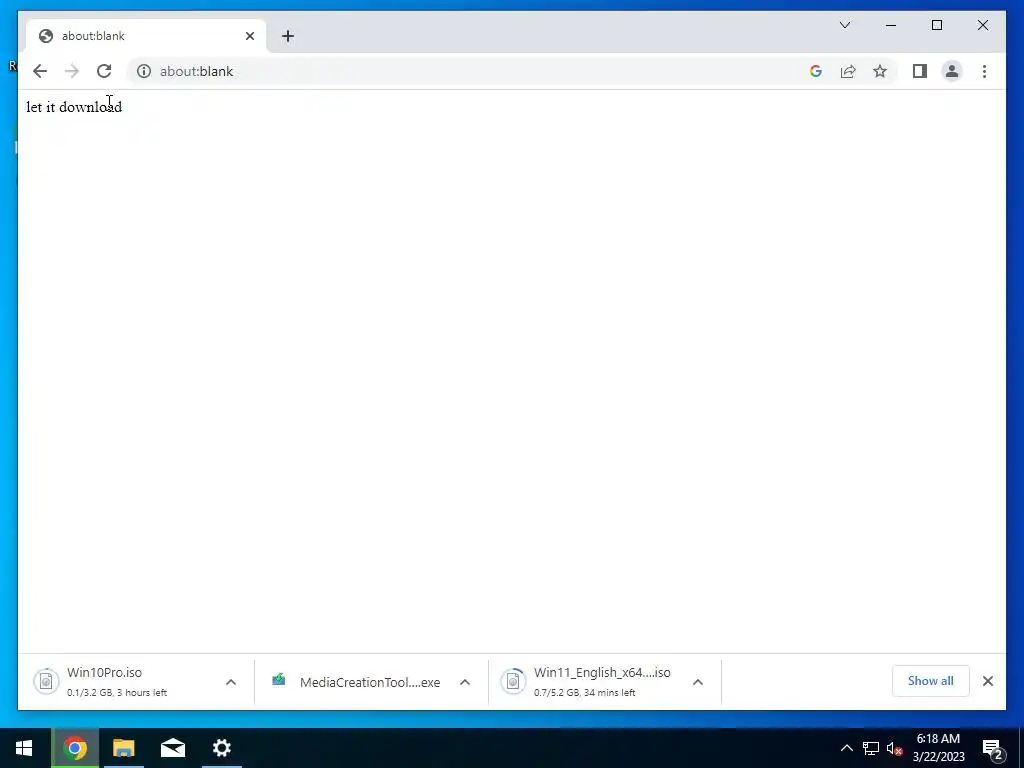Bookmark this tab with the star icon
This screenshot has width=1024, height=768.
[x=880, y=71]
